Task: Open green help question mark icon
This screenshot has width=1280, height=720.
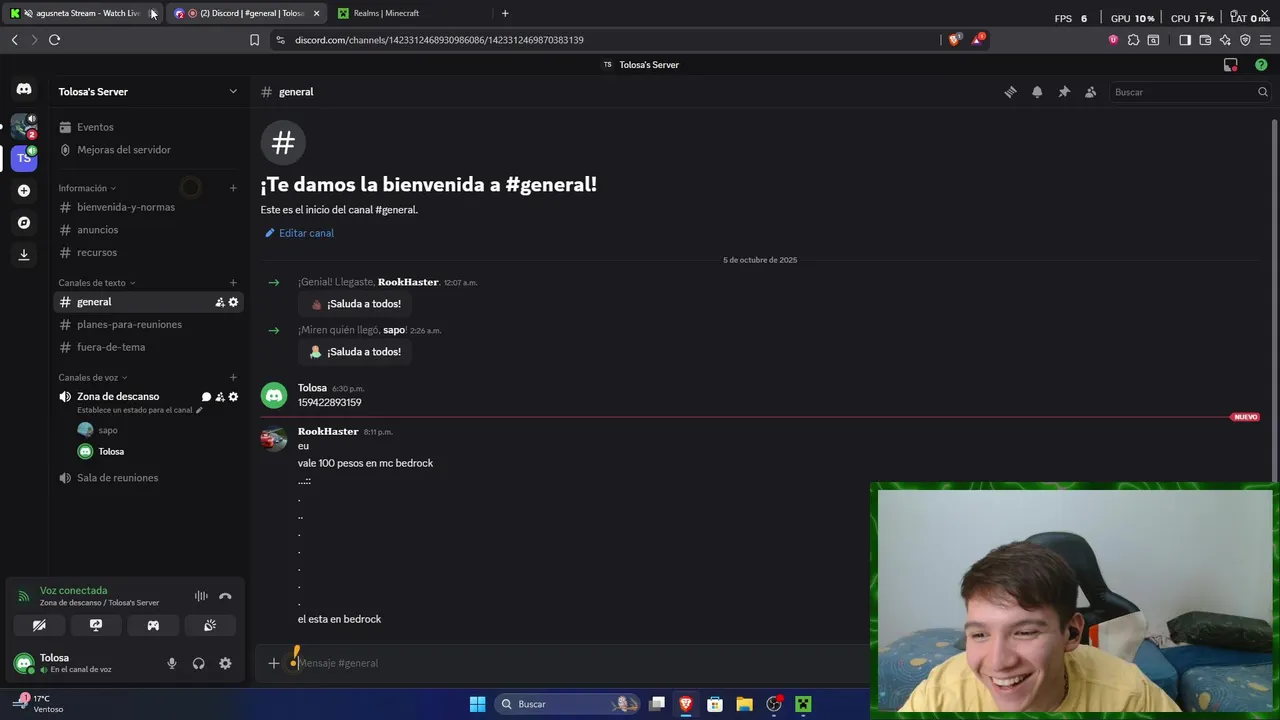Action: pyautogui.click(x=1261, y=65)
